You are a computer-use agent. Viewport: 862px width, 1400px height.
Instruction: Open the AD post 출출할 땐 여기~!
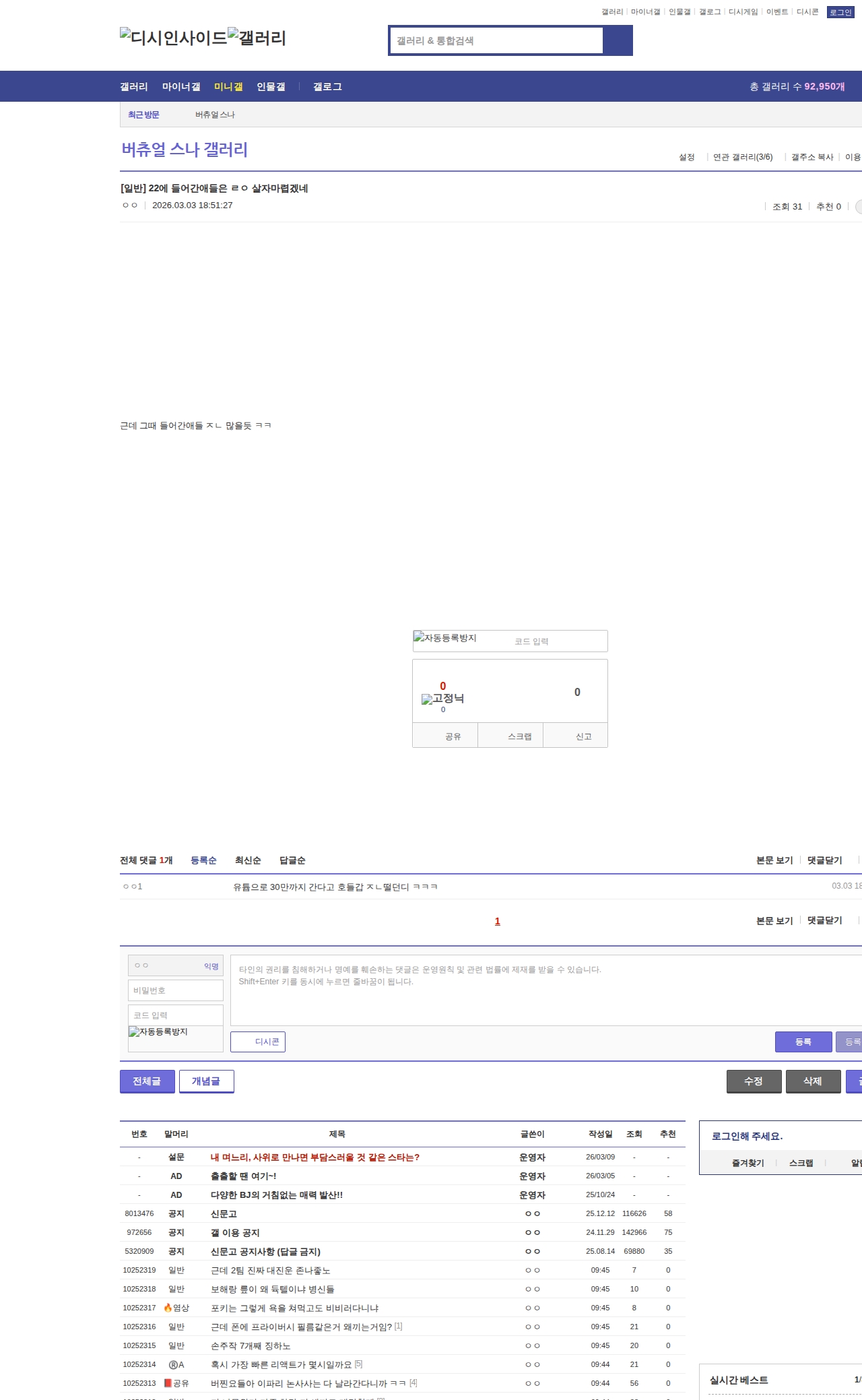243,1176
